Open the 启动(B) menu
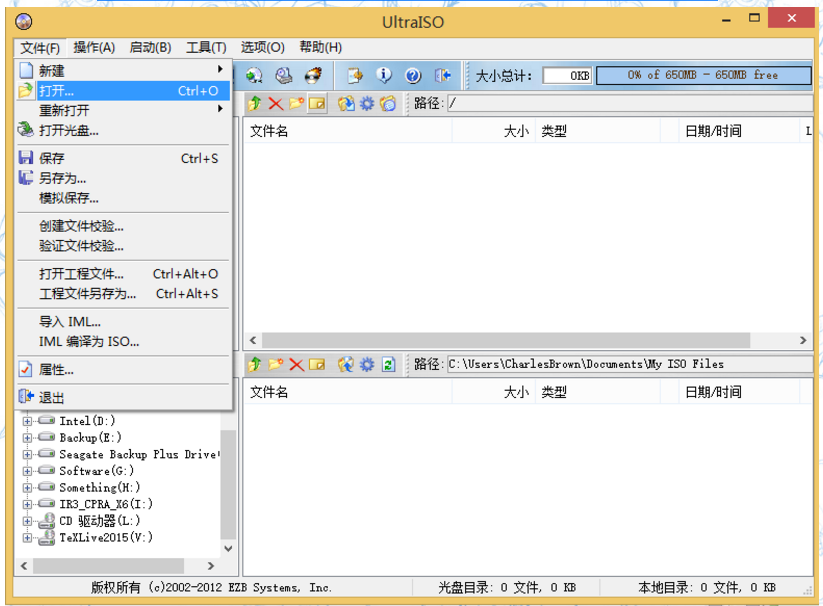Viewport: 823px width, 606px height. [150, 48]
